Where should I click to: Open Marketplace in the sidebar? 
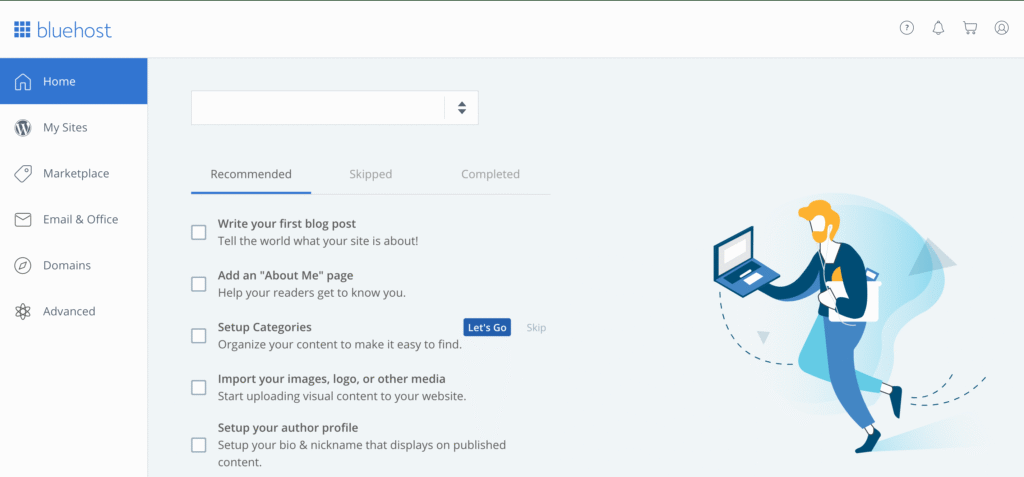pyautogui.click(x=74, y=174)
